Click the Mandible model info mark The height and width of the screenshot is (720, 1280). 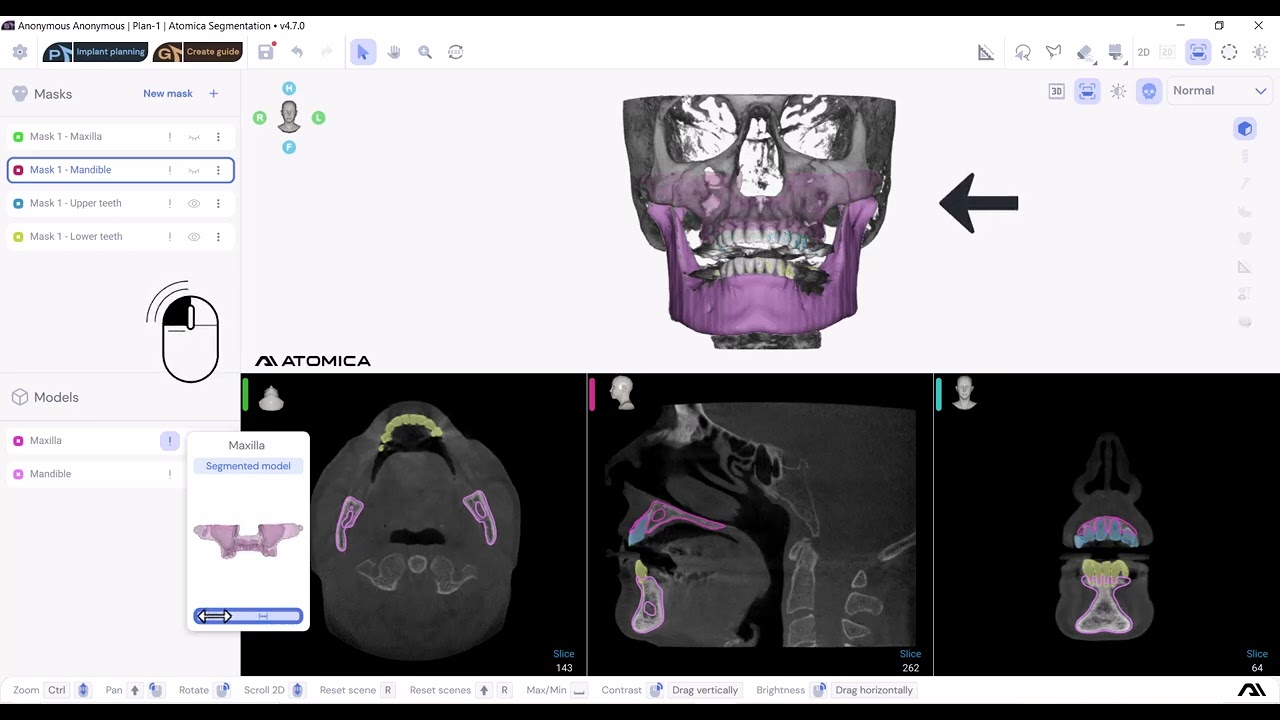(x=170, y=474)
